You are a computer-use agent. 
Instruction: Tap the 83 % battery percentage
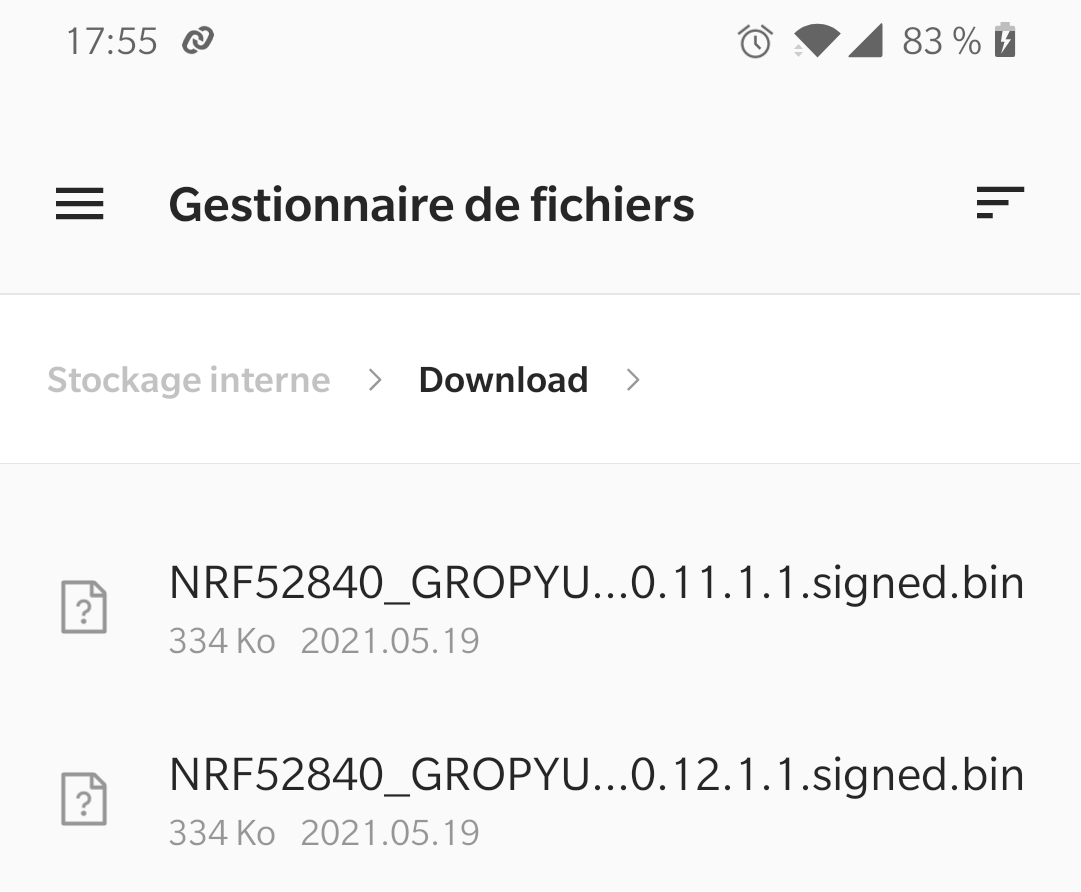941,42
